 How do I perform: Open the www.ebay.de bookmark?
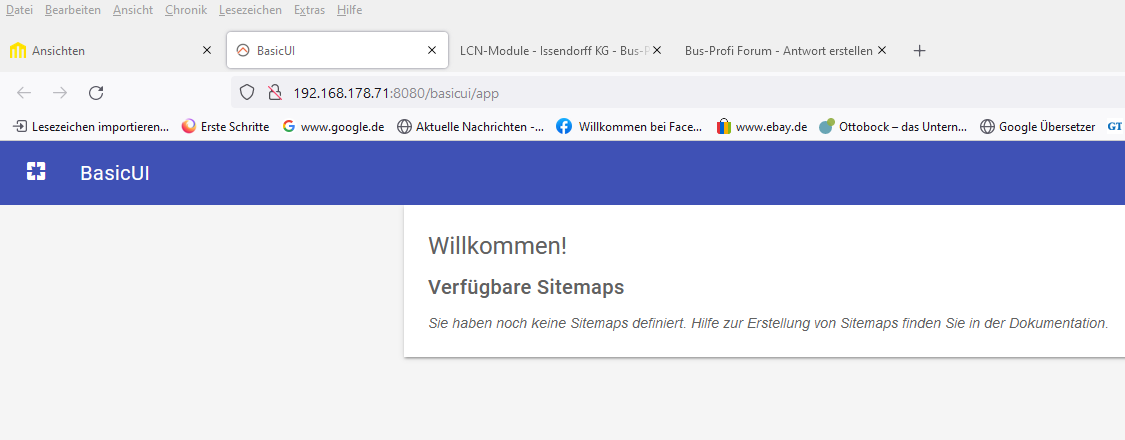(x=761, y=127)
